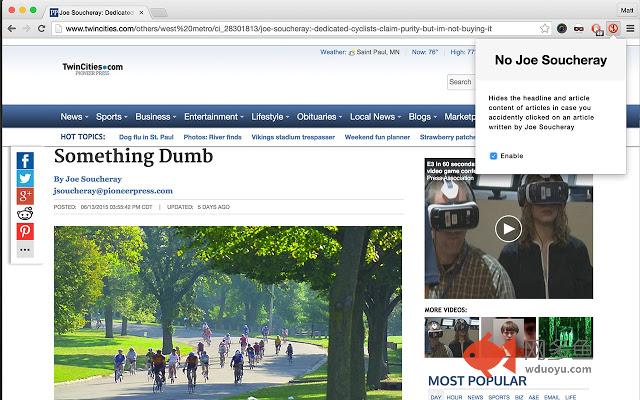Share article on Google Plus
Viewport: 640px width, 400px height.
[x=25, y=196]
